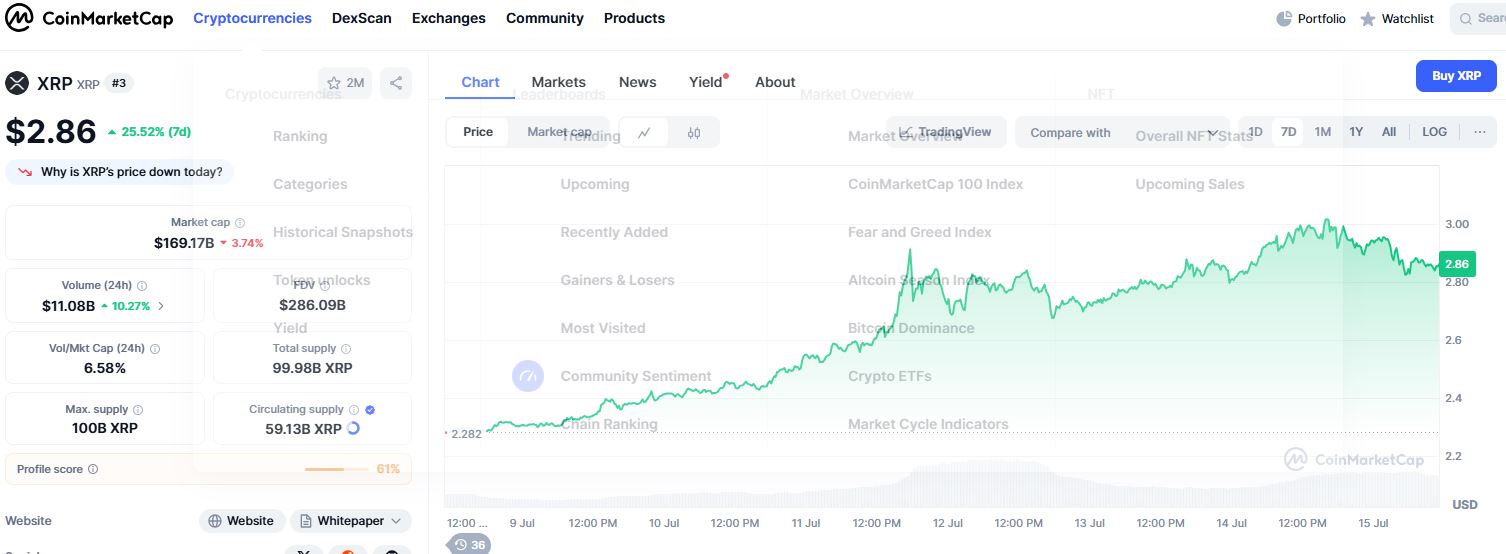Open the Community nav menu
This screenshot has width=1506, height=554.
[x=545, y=18]
